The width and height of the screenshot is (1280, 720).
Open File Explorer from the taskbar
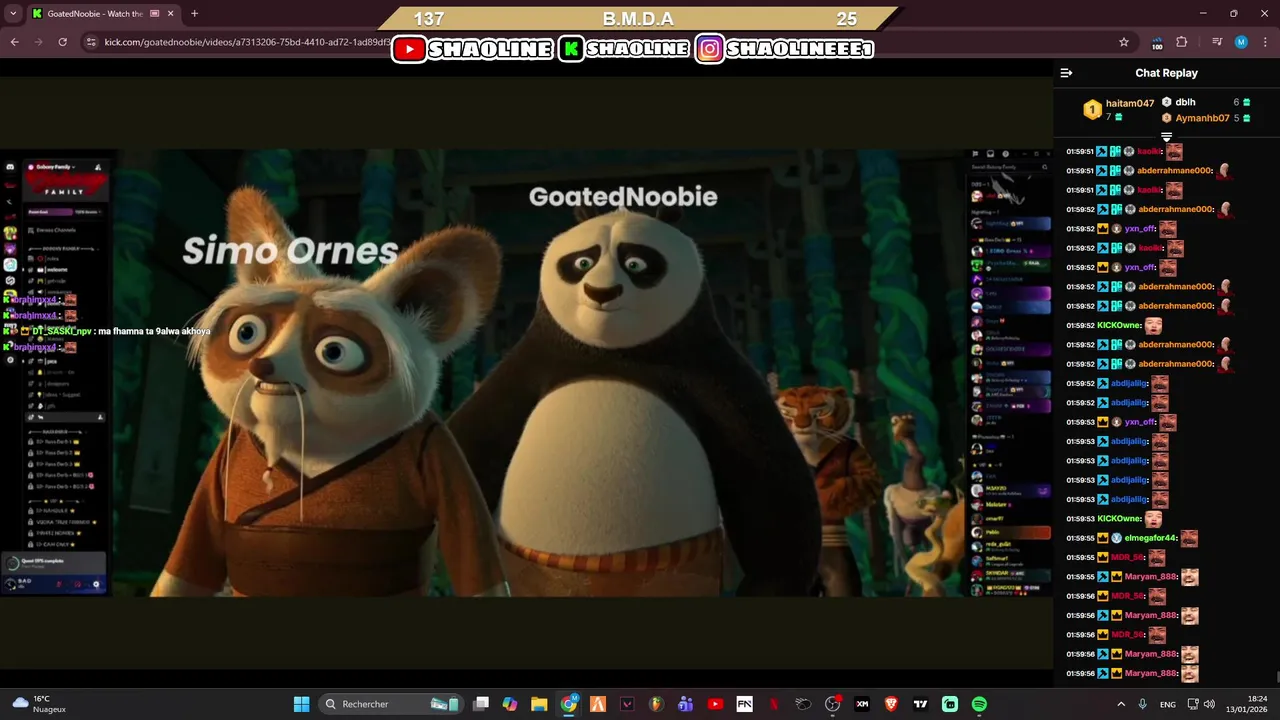point(539,704)
